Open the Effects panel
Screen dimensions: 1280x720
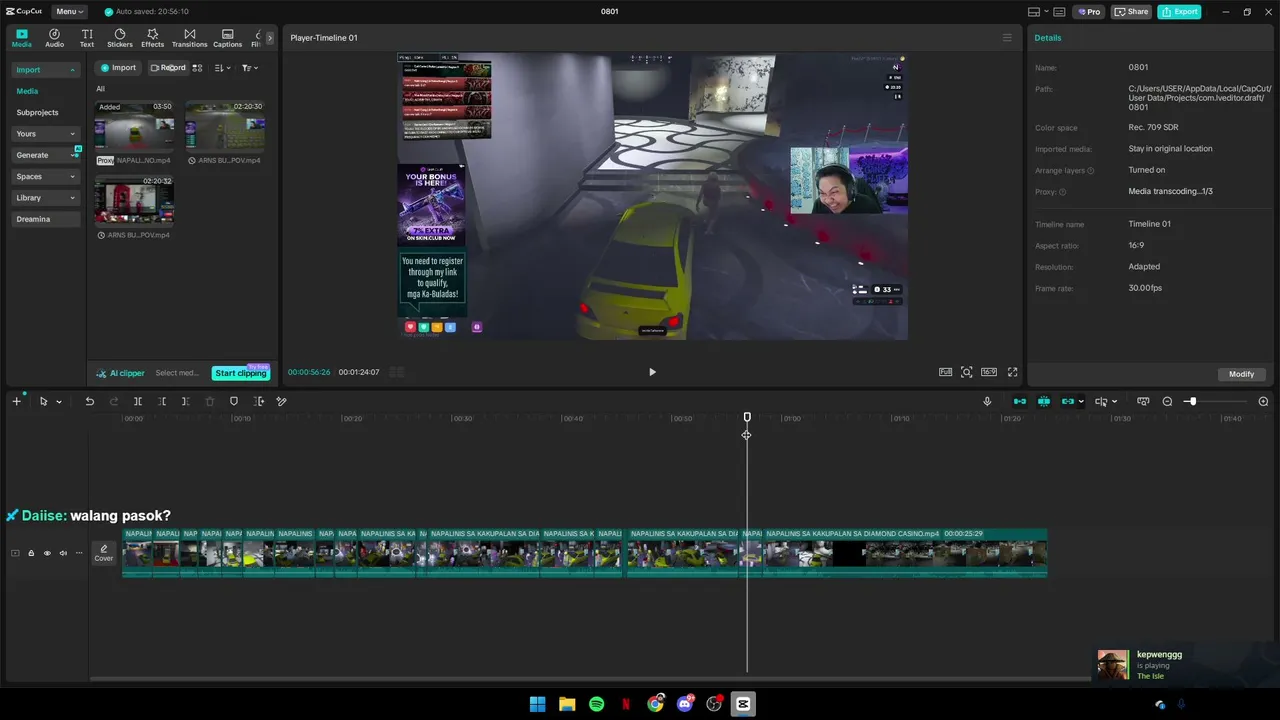(x=152, y=38)
